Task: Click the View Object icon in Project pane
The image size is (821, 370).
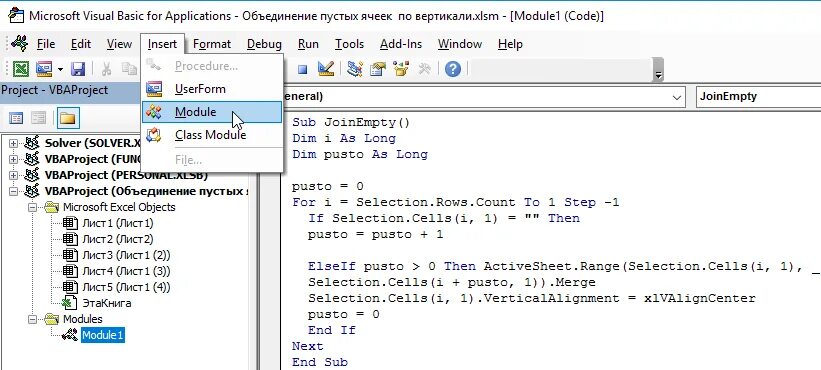Action: point(39,119)
